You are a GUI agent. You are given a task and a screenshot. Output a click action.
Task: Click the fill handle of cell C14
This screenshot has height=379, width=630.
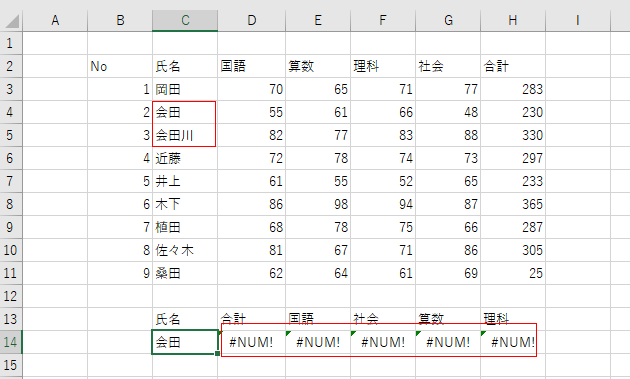click(217, 354)
